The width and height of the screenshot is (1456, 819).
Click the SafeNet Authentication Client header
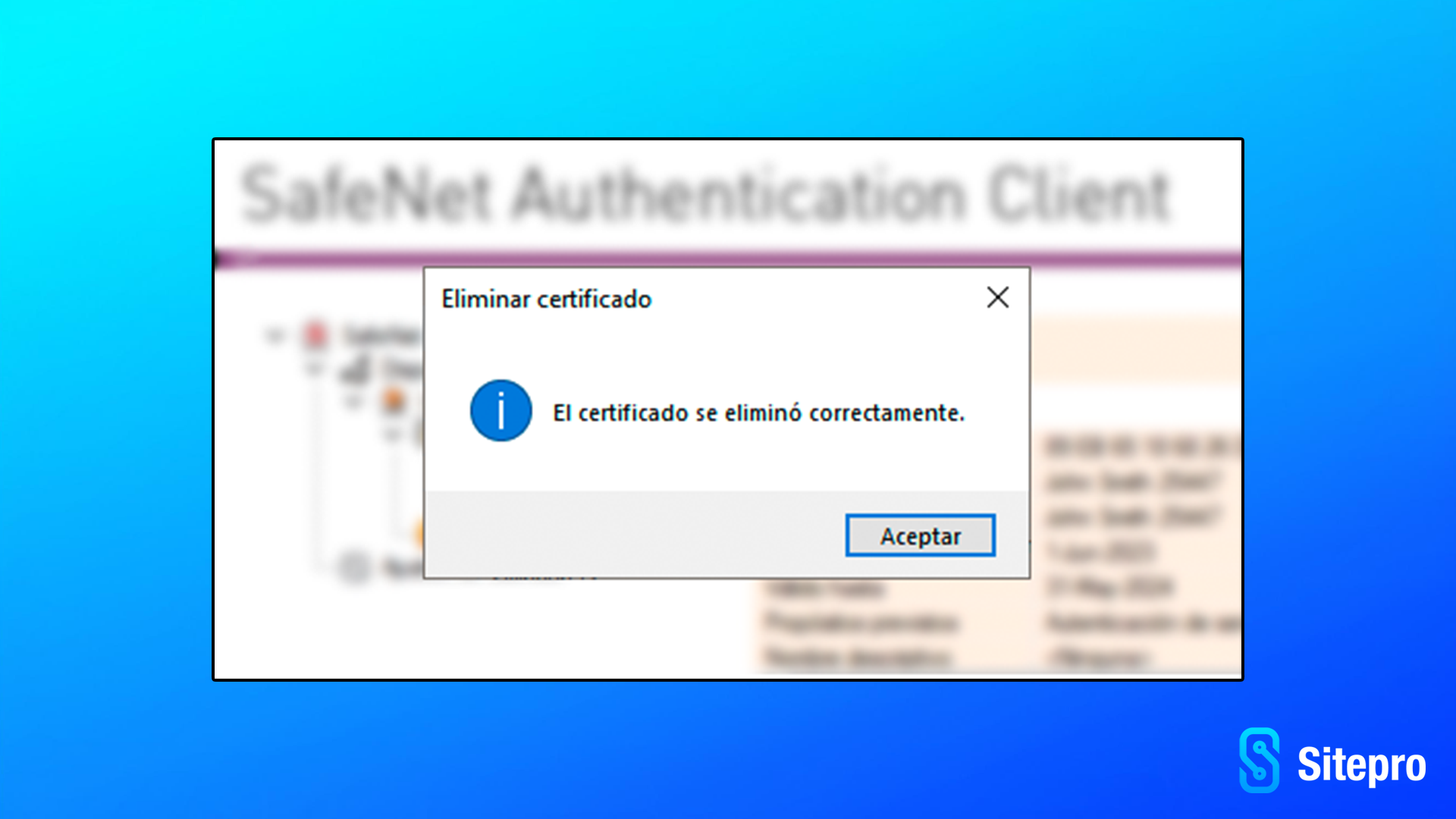click(x=705, y=195)
